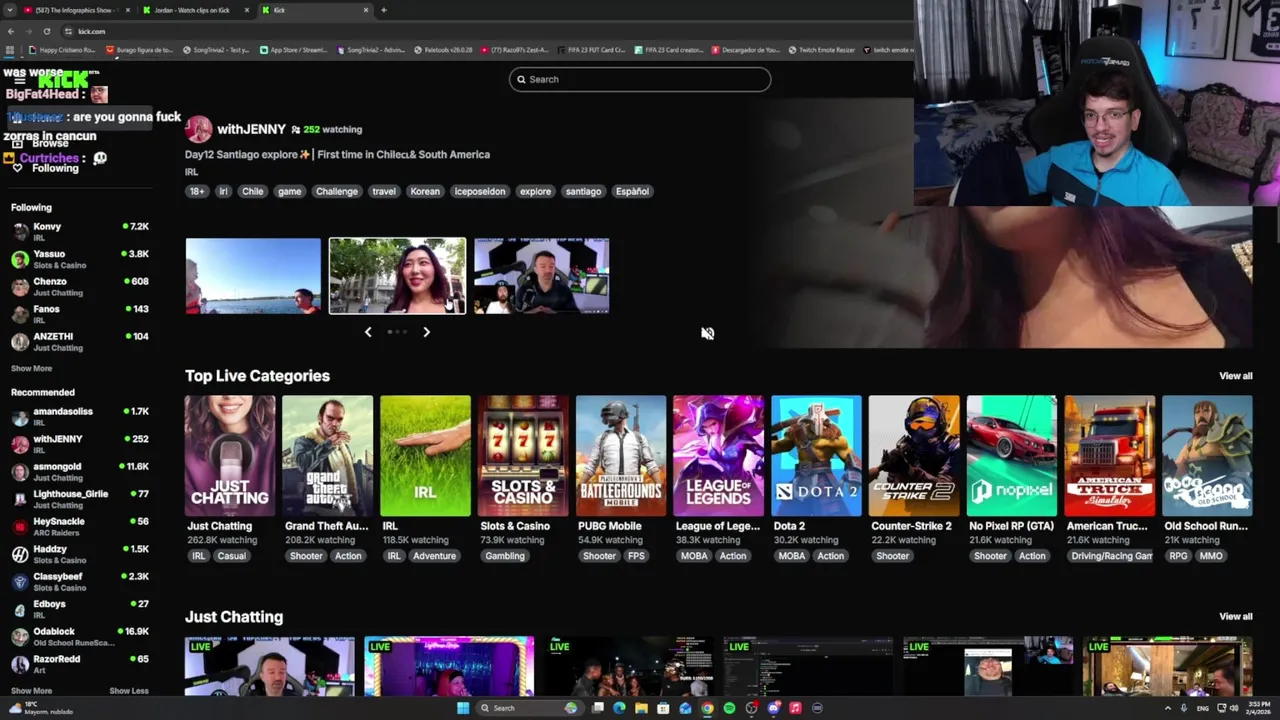Open File Explorer from the taskbar
1280x720 pixels.
(641, 708)
